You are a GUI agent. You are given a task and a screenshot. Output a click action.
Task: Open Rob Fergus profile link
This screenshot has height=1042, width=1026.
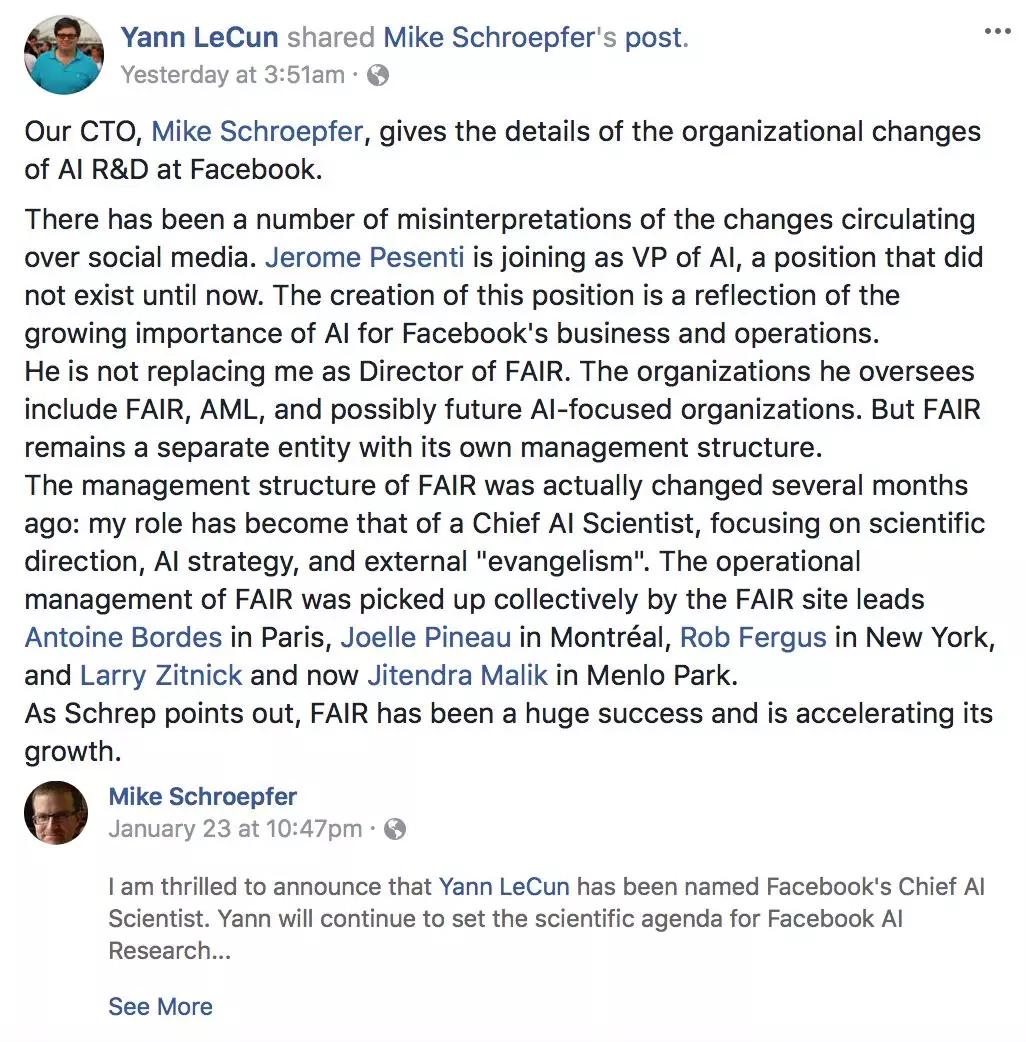753,637
